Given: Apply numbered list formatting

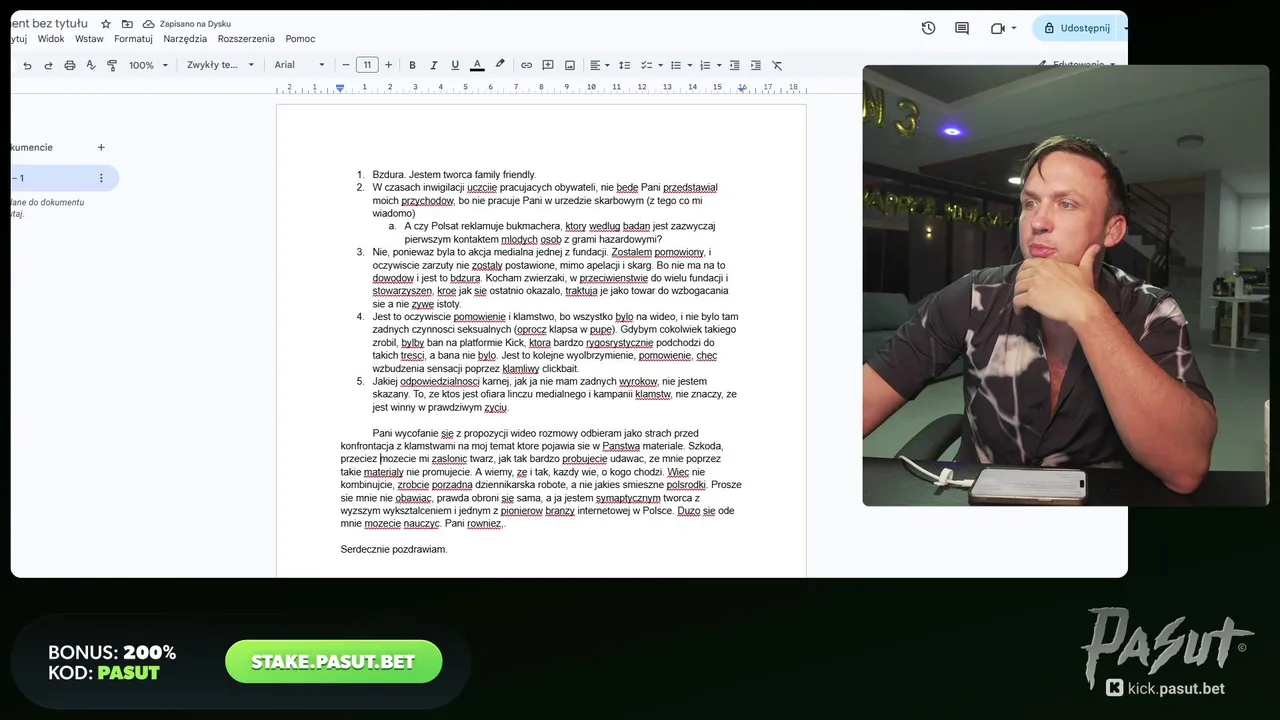Looking at the screenshot, I should tap(705, 65).
